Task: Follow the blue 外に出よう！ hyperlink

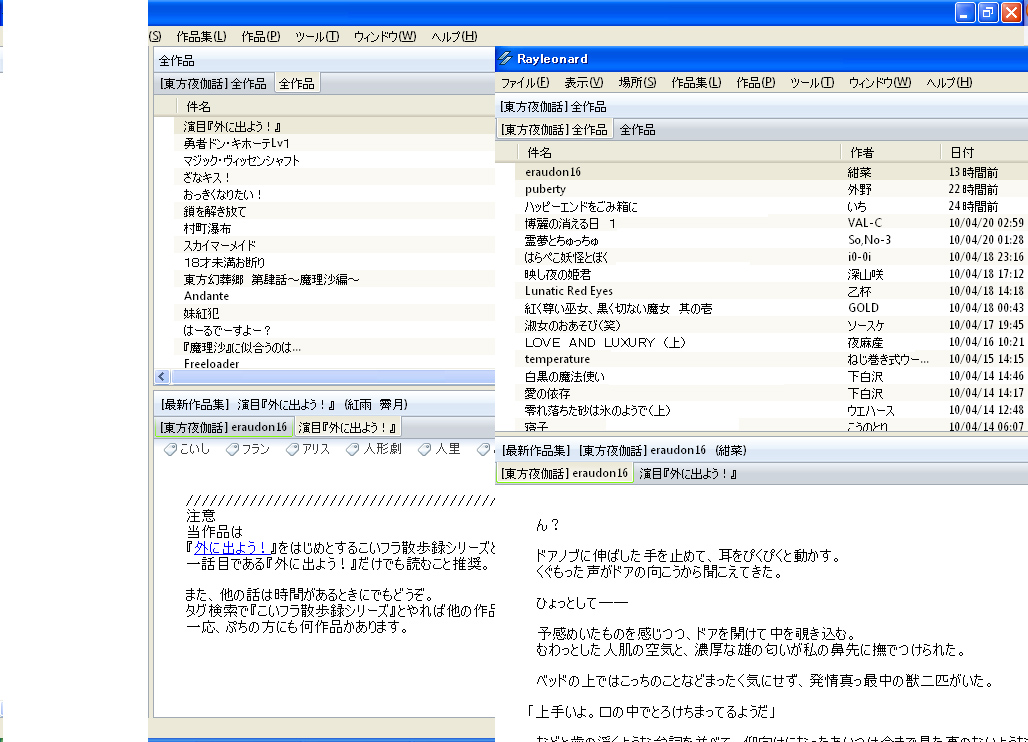Action: [x=231, y=548]
